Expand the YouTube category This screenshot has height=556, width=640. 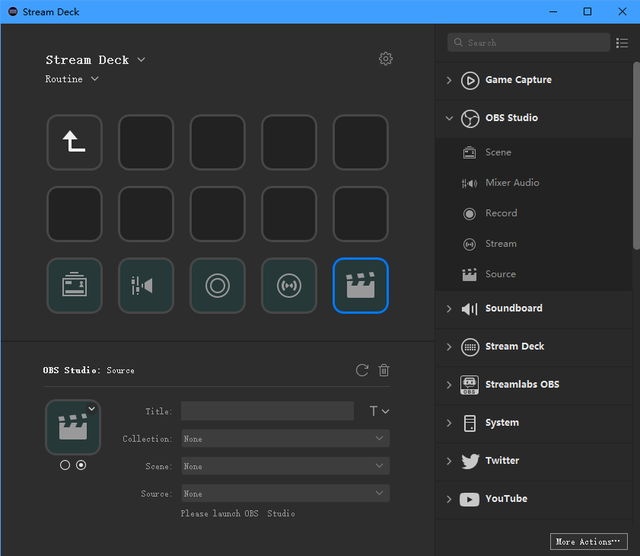[x=449, y=499]
